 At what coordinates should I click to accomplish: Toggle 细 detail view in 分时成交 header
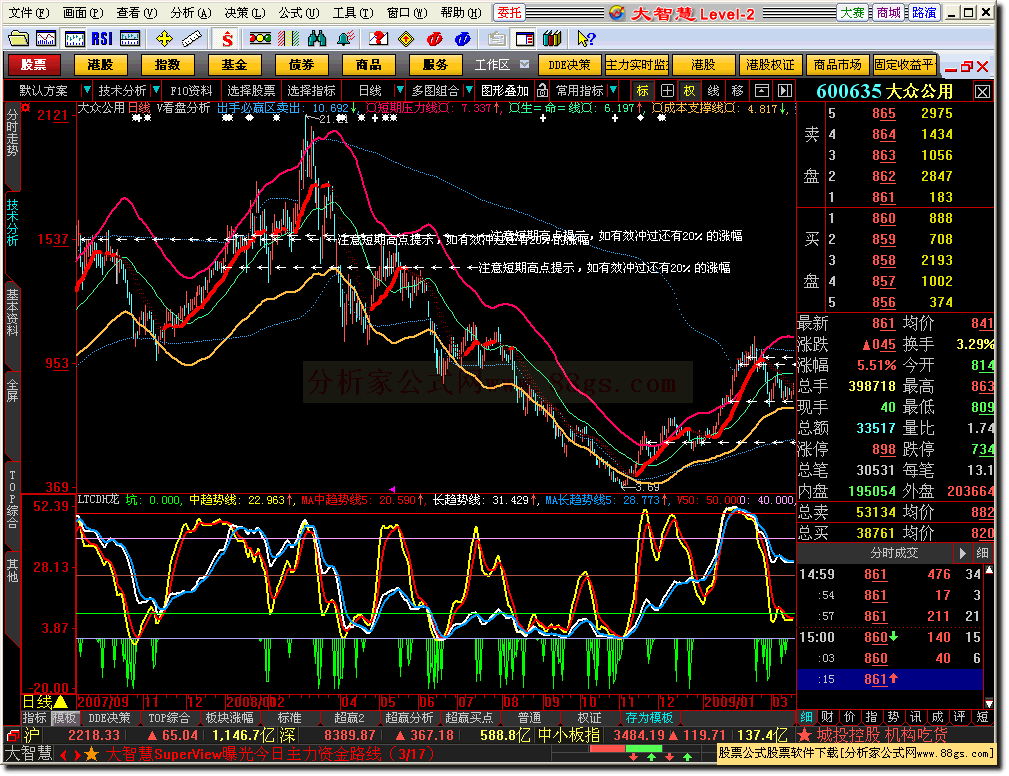[x=983, y=553]
